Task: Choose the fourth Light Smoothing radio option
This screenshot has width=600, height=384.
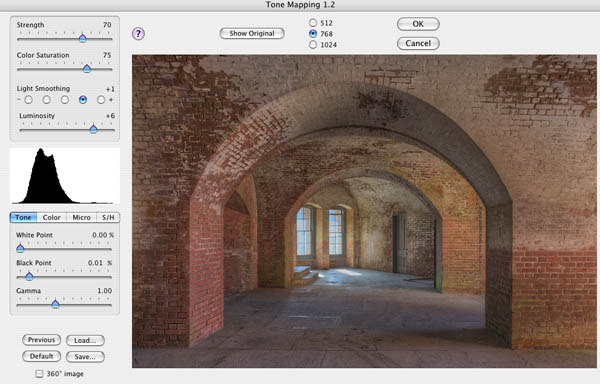Action: point(83,100)
